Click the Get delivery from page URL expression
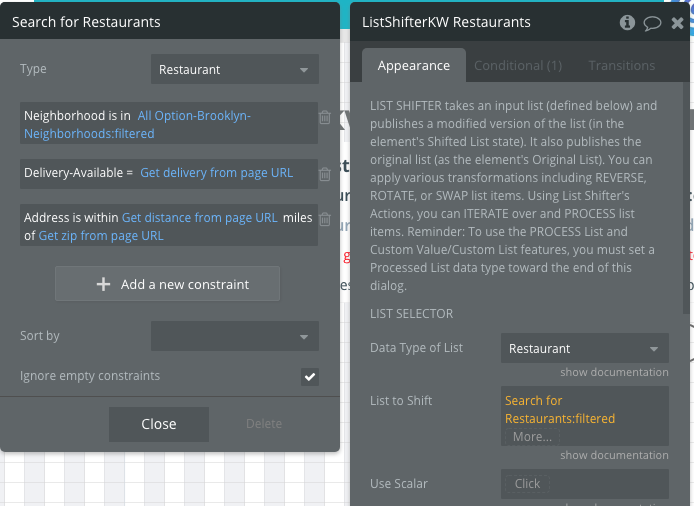Viewport: 694px width, 506px height. click(217, 173)
